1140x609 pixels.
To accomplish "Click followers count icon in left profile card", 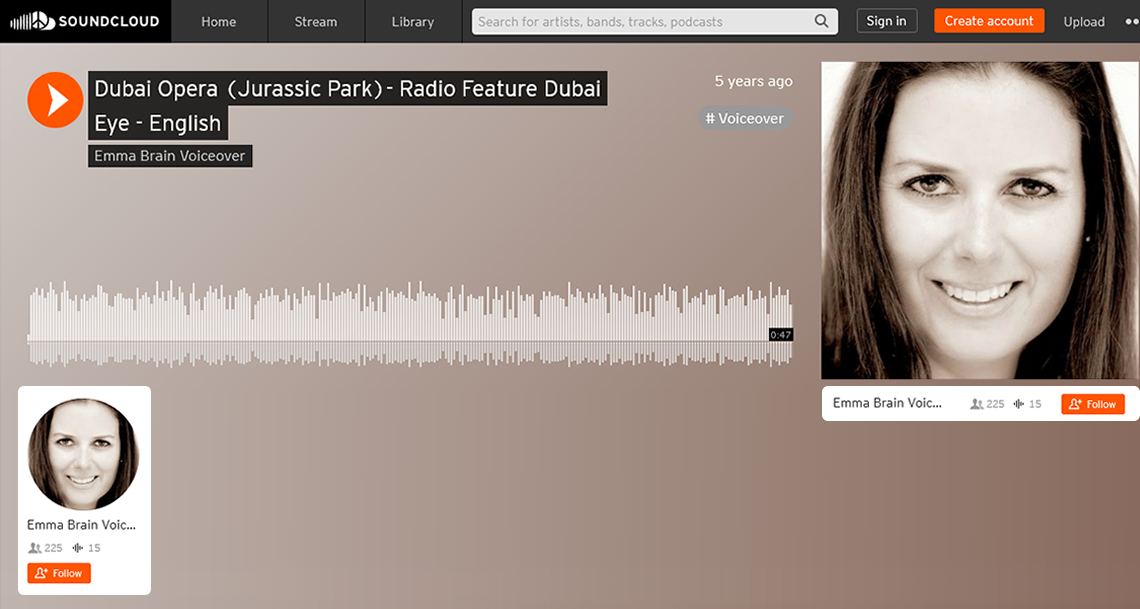I will [x=34, y=548].
